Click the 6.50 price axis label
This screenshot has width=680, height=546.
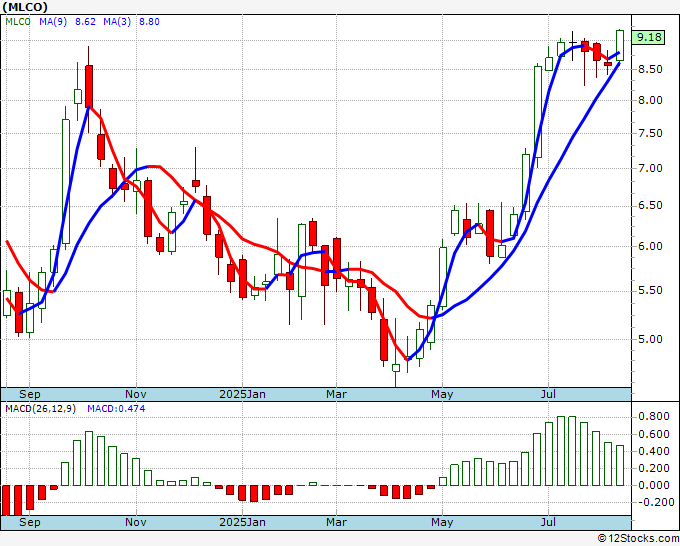[650, 206]
